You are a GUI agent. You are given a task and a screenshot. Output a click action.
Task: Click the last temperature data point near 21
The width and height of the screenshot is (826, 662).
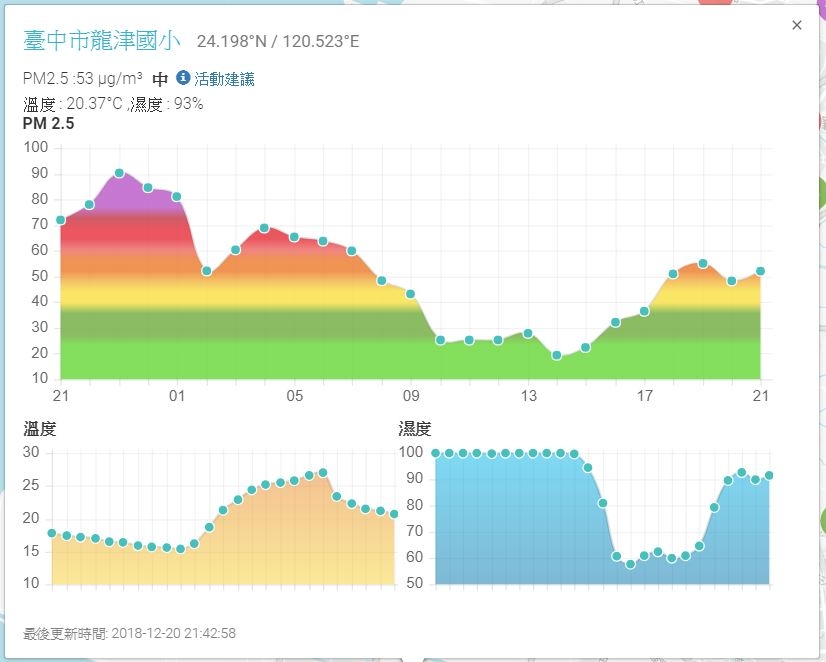(x=394, y=514)
